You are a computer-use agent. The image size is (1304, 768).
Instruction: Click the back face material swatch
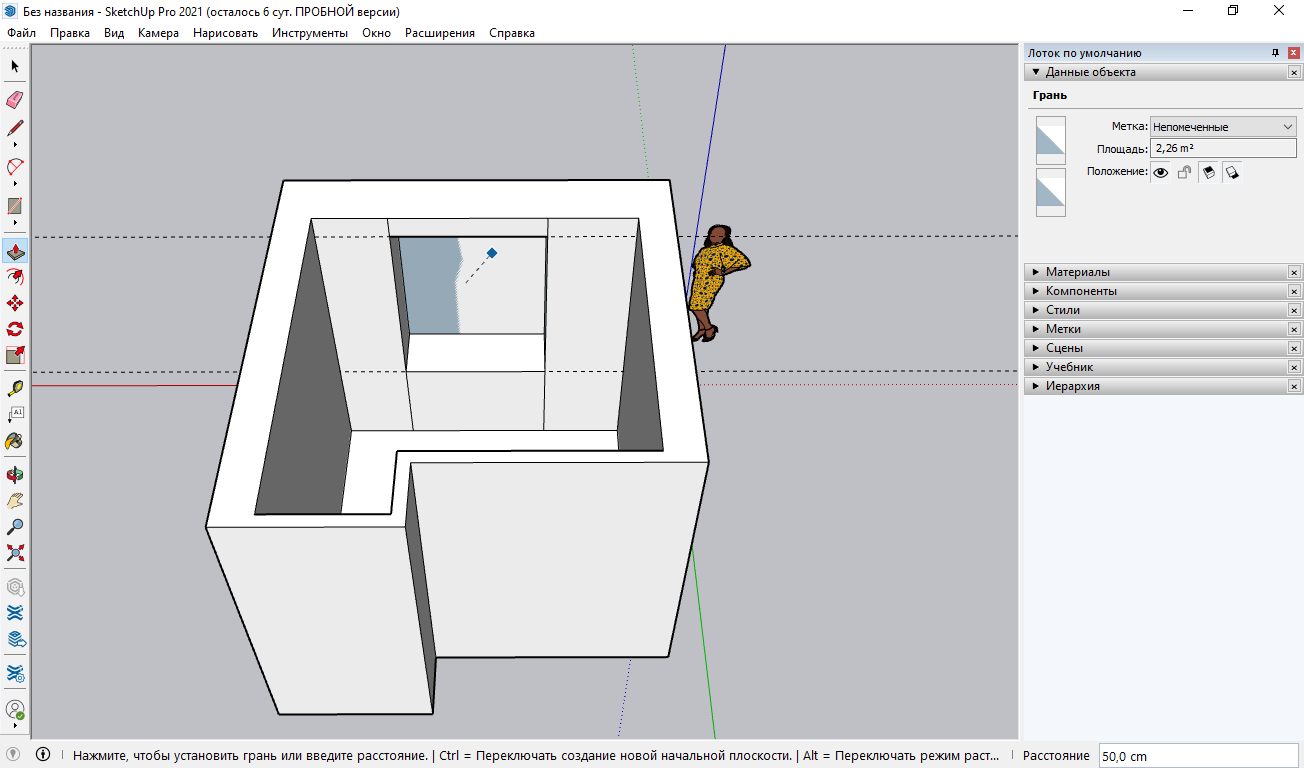pyautogui.click(x=1051, y=192)
